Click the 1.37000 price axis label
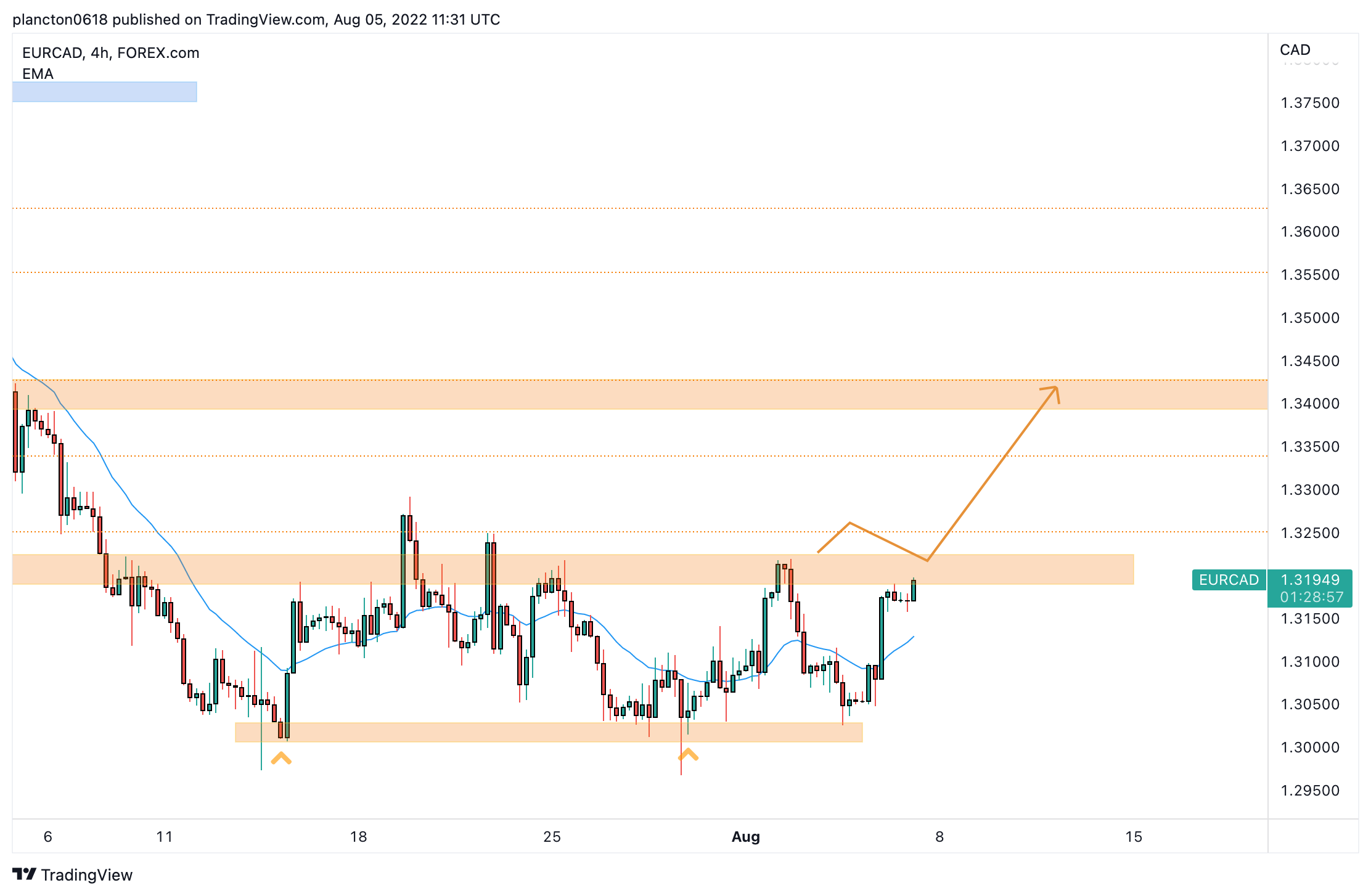The image size is (1371, 896). coord(1310,146)
